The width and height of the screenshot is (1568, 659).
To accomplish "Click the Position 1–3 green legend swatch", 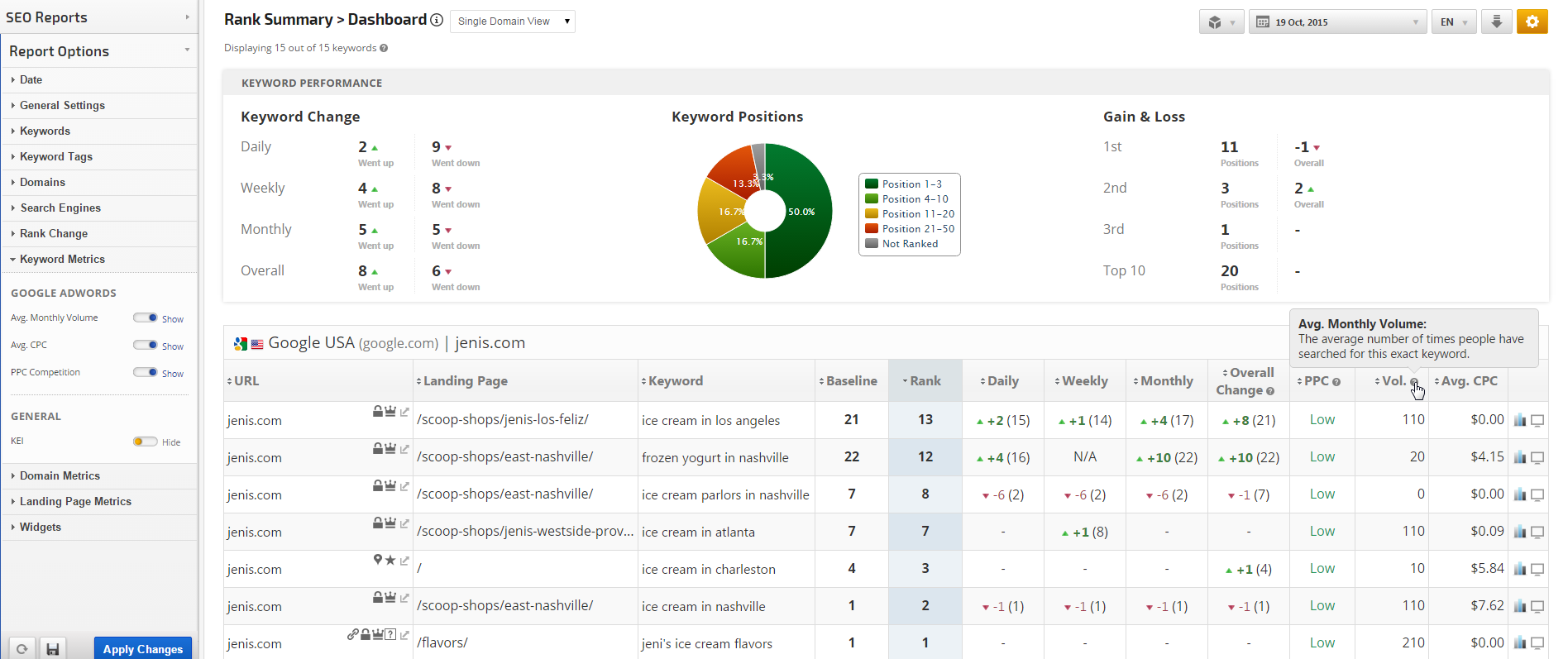I will 872,184.
